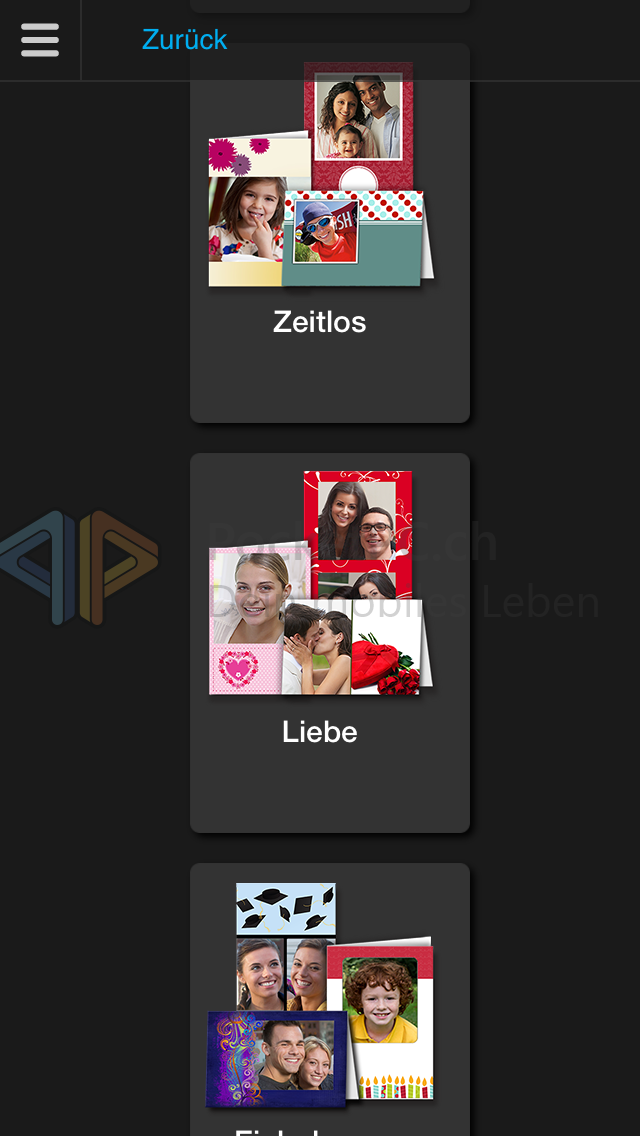Open the hamburger menu
The width and height of the screenshot is (640, 1136).
point(40,40)
